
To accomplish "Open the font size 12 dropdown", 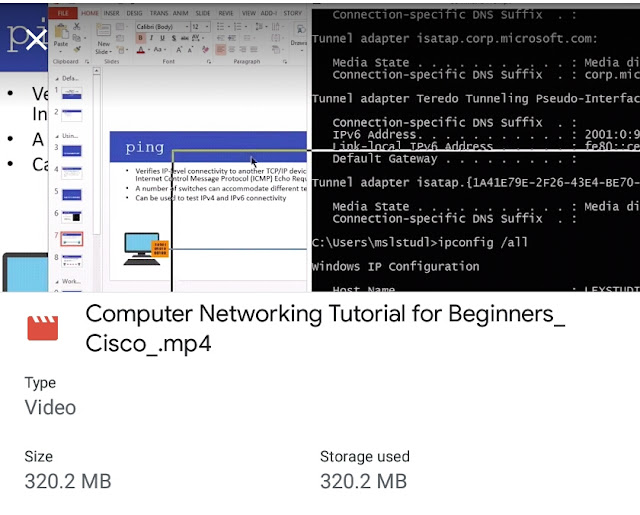I will [x=207, y=27].
